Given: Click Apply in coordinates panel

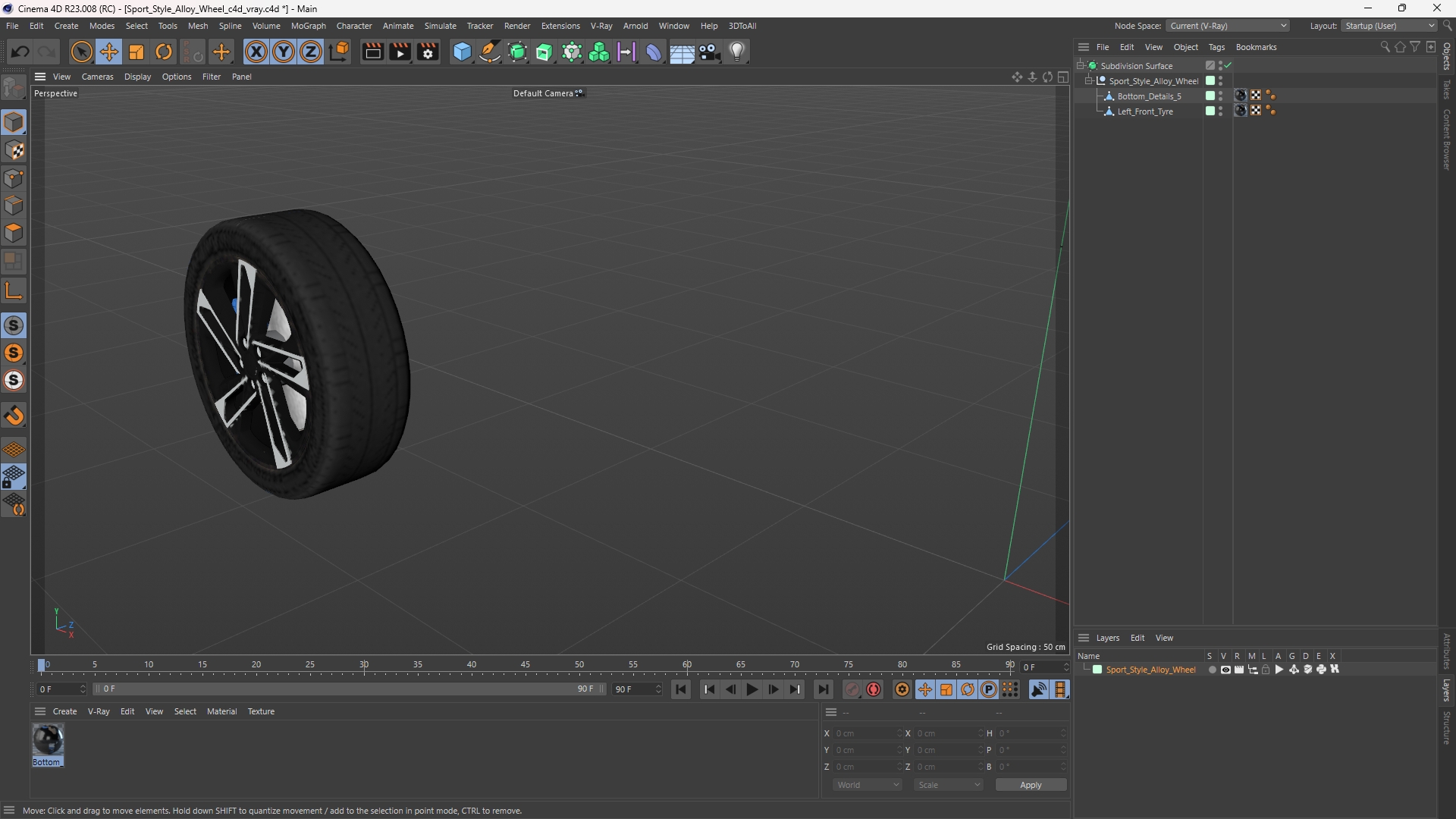Looking at the screenshot, I should [1031, 785].
